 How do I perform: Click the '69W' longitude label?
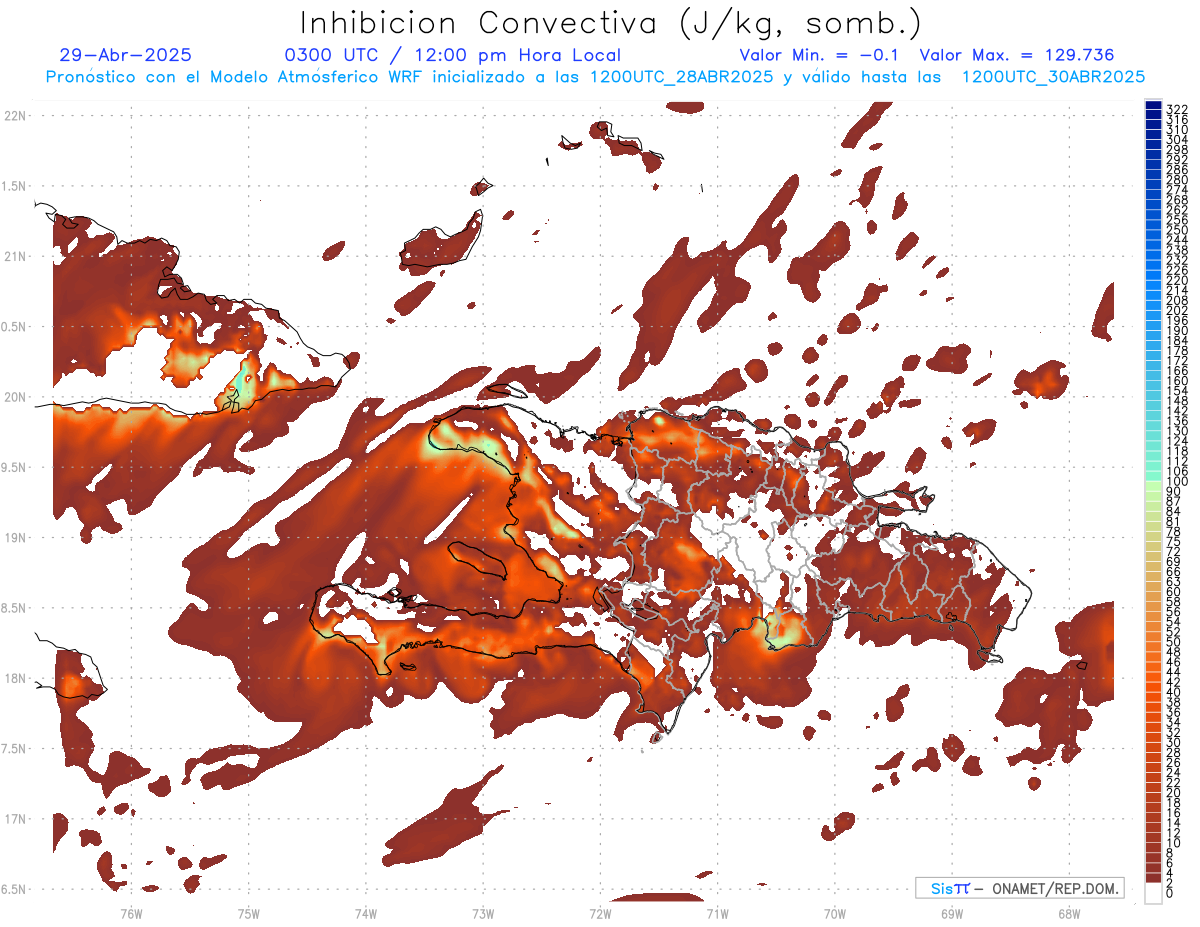[x=952, y=912]
